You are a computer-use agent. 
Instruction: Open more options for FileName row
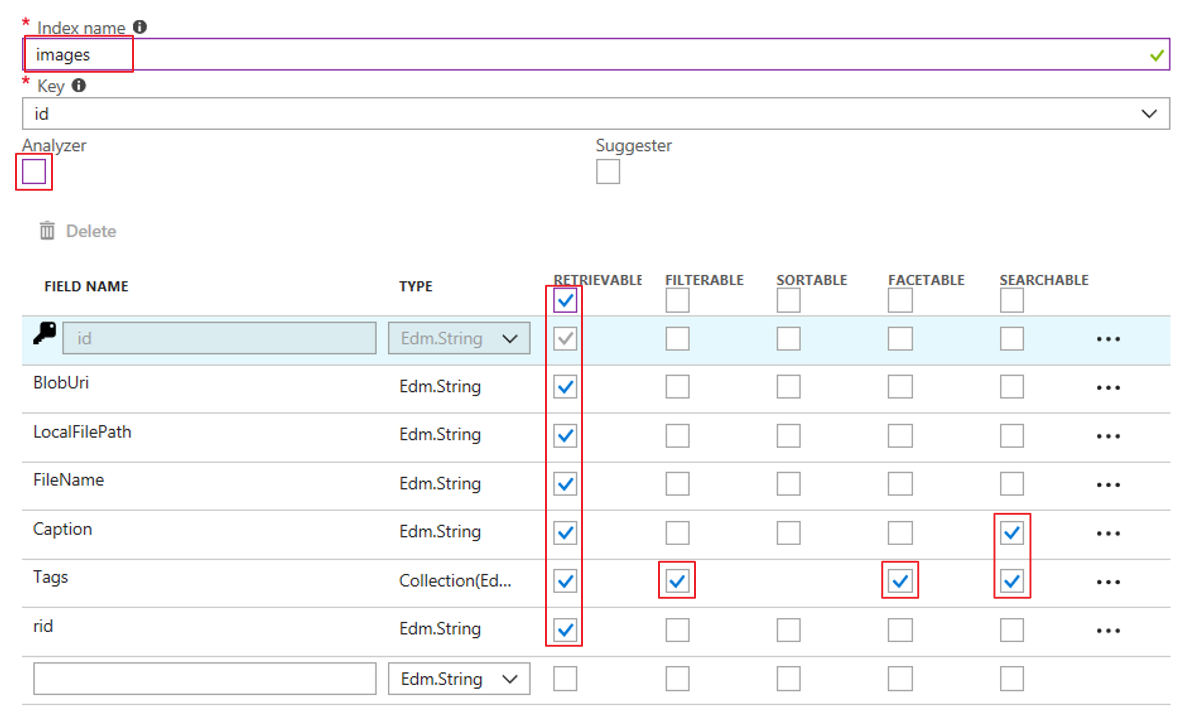tap(1108, 485)
